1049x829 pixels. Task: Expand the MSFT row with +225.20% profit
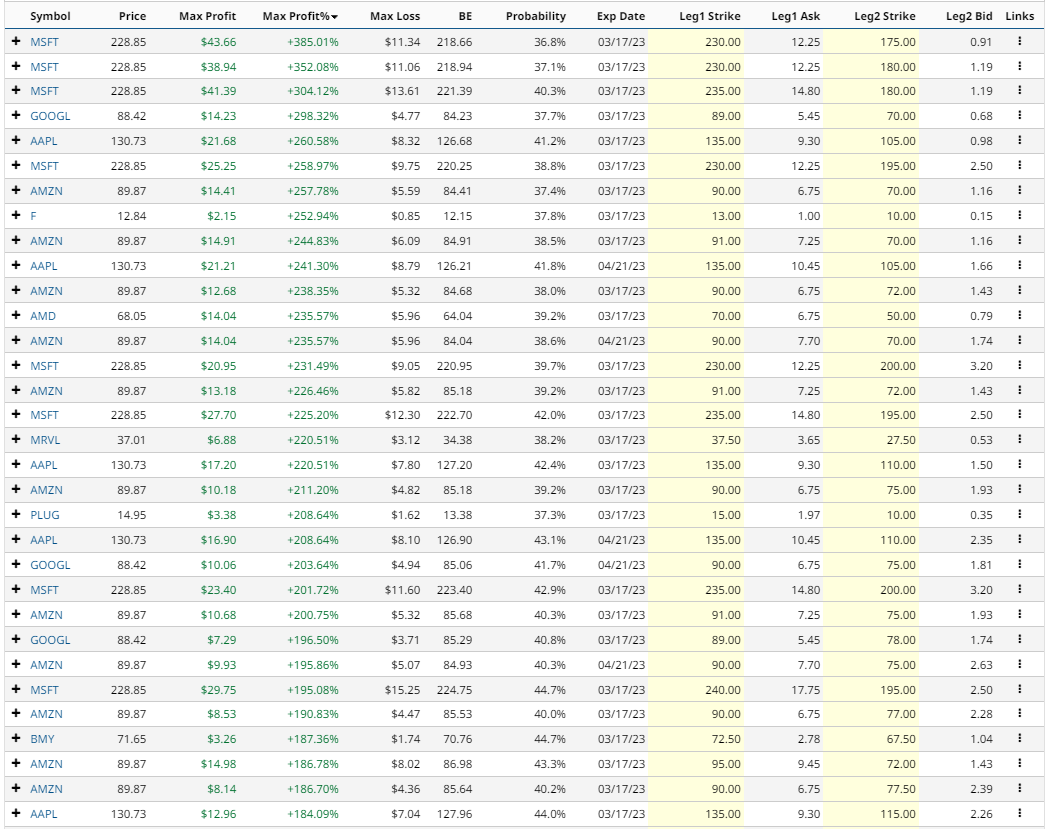tap(16, 415)
